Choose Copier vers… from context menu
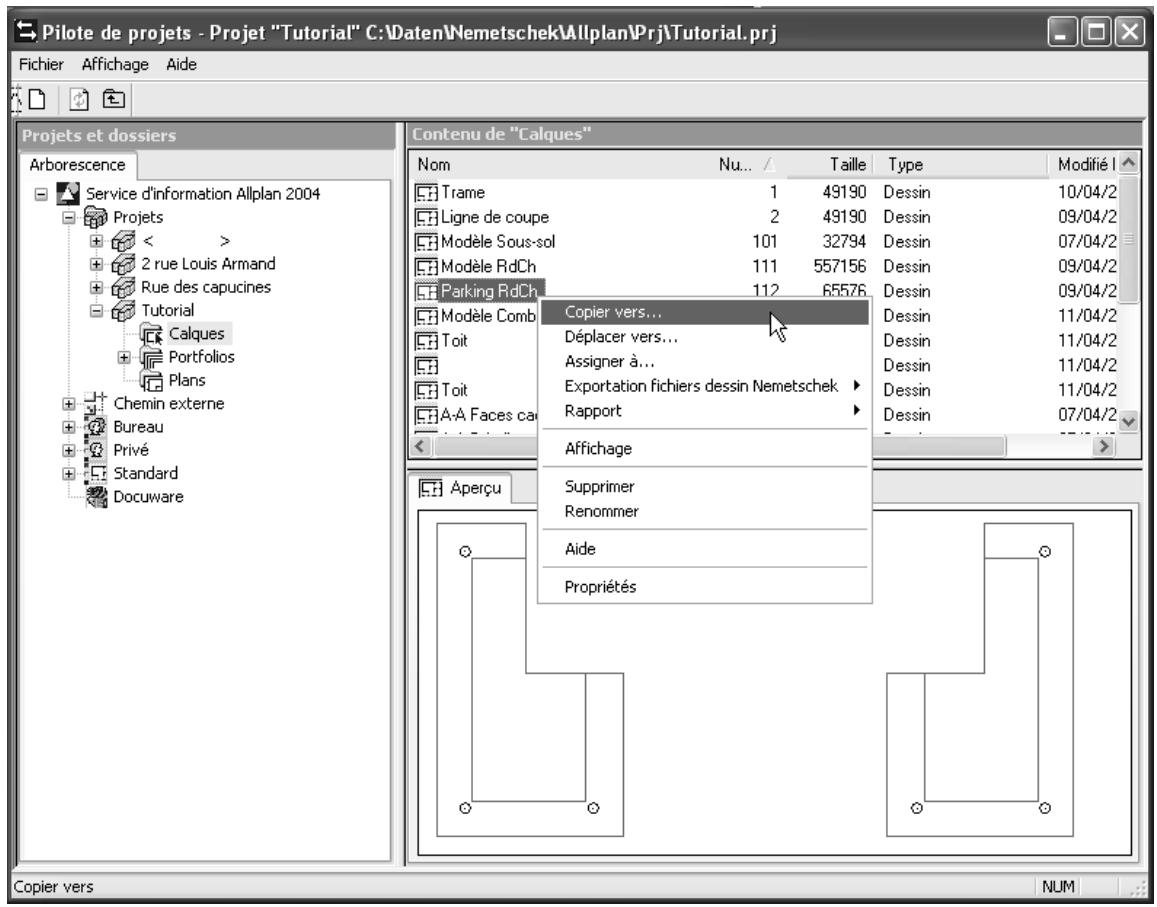Viewport: 1157px width, 907px height. (x=705, y=312)
